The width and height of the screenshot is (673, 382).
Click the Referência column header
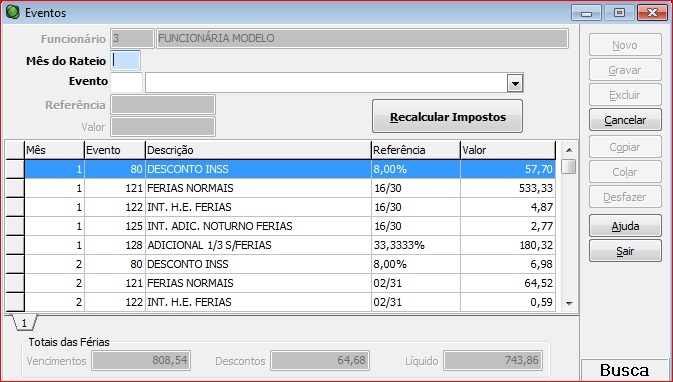(415, 150)
